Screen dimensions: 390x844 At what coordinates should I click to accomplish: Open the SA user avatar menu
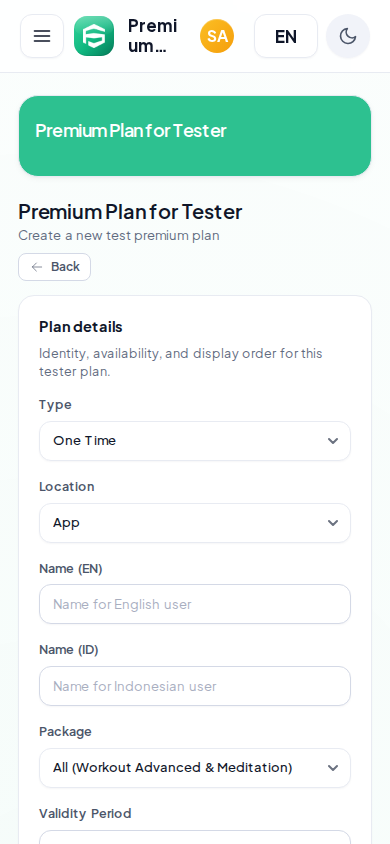[217, 36]
